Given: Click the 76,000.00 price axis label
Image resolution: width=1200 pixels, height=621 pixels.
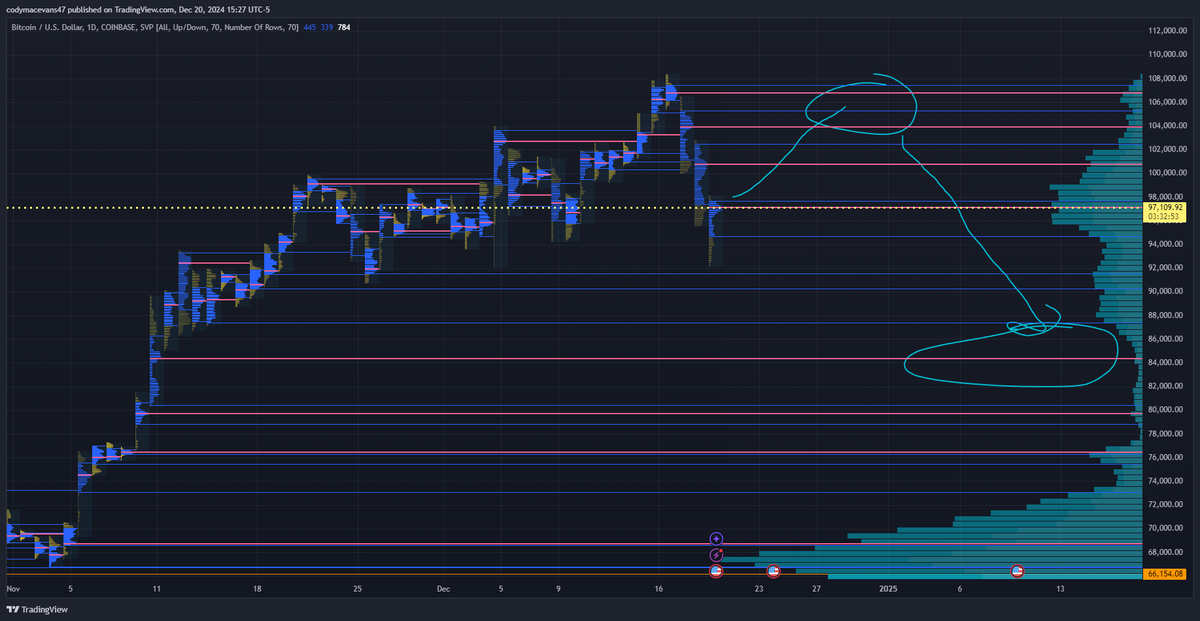Looking at the screenshot, I should point(1166,457).
